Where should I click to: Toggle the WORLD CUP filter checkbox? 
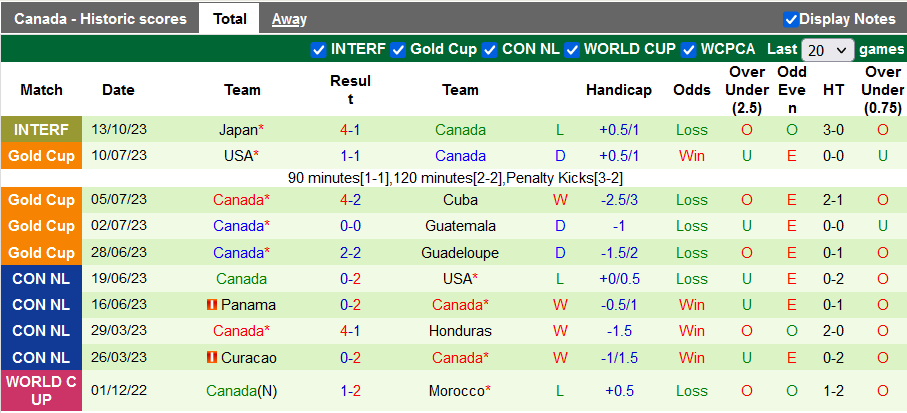tap(572, 49)
